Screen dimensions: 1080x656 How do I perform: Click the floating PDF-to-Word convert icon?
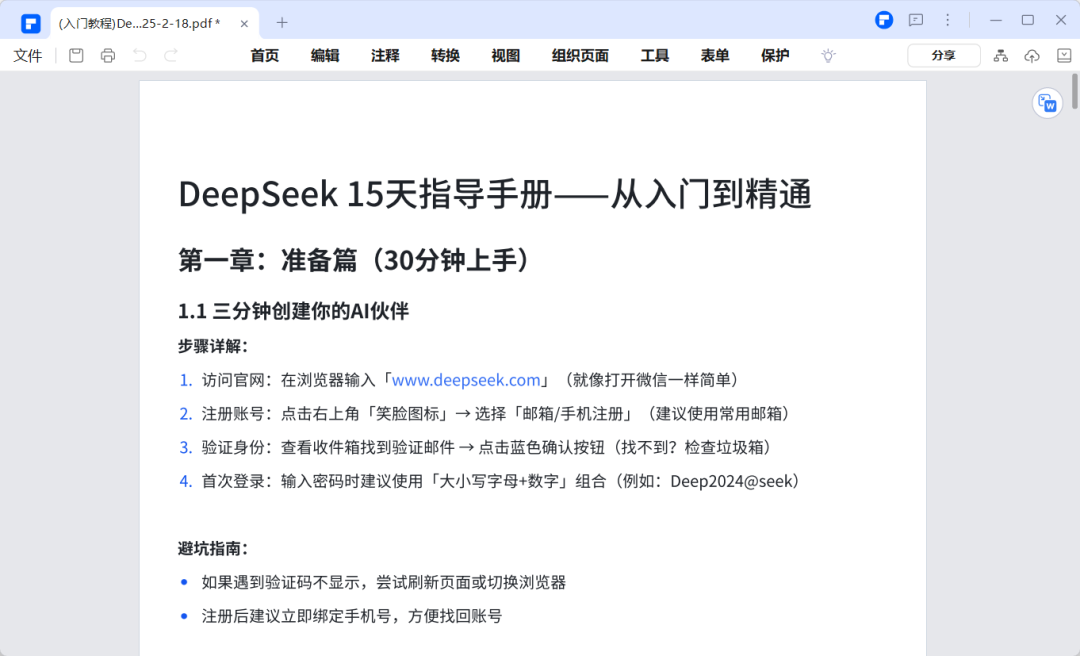[1047, 103]
